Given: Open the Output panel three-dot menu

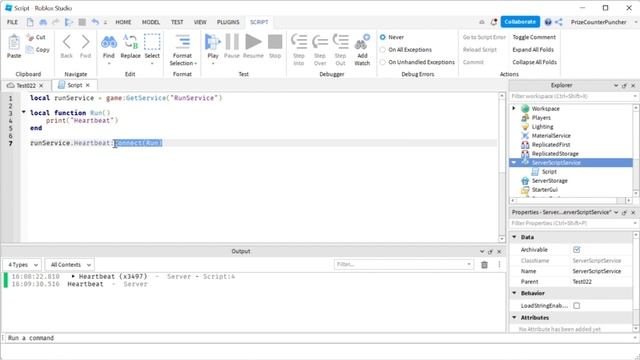Looking at the screenshot, I should (499, 264).
